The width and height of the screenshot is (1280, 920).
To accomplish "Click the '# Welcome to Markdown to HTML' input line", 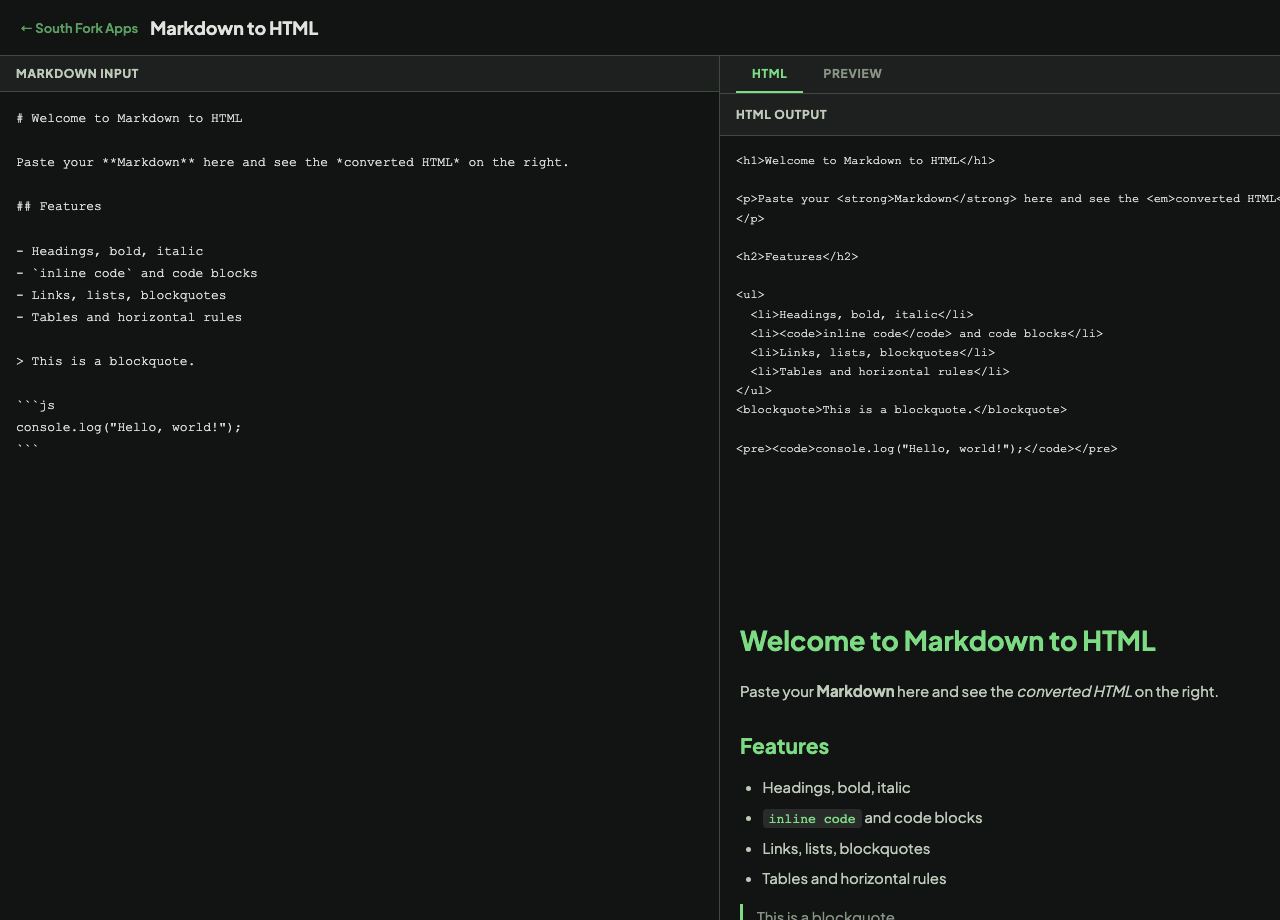I will [x=129, y=118].
